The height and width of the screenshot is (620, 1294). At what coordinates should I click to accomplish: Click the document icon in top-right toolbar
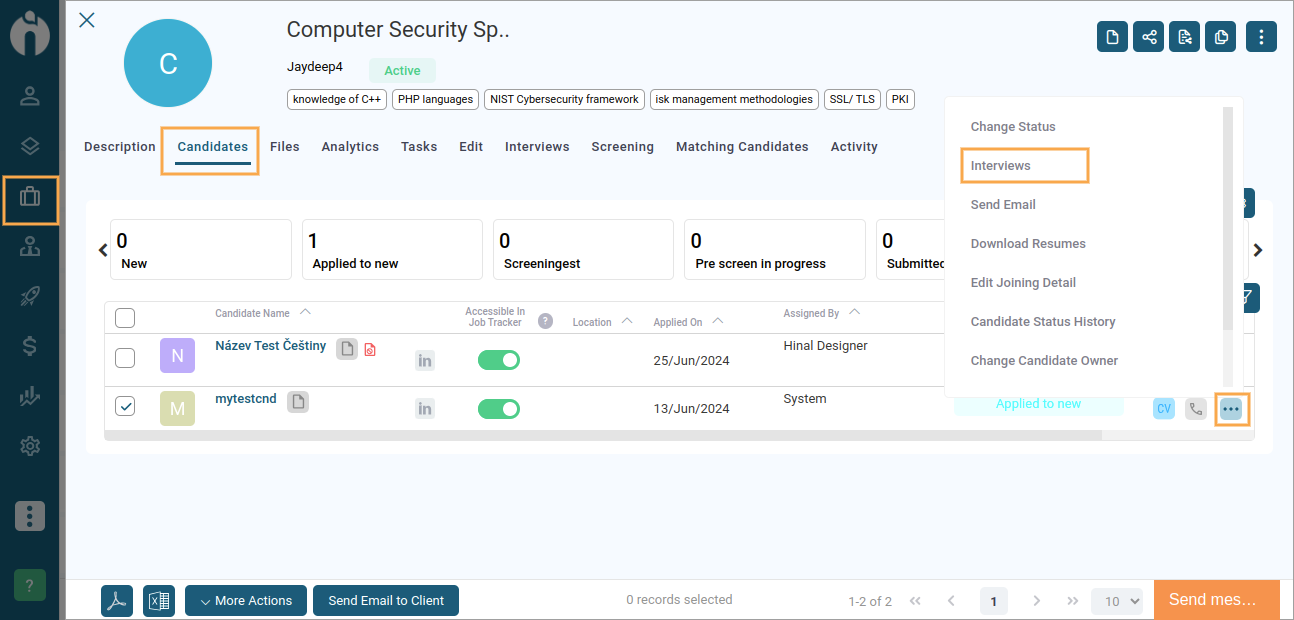click(x=1112, y=37)
